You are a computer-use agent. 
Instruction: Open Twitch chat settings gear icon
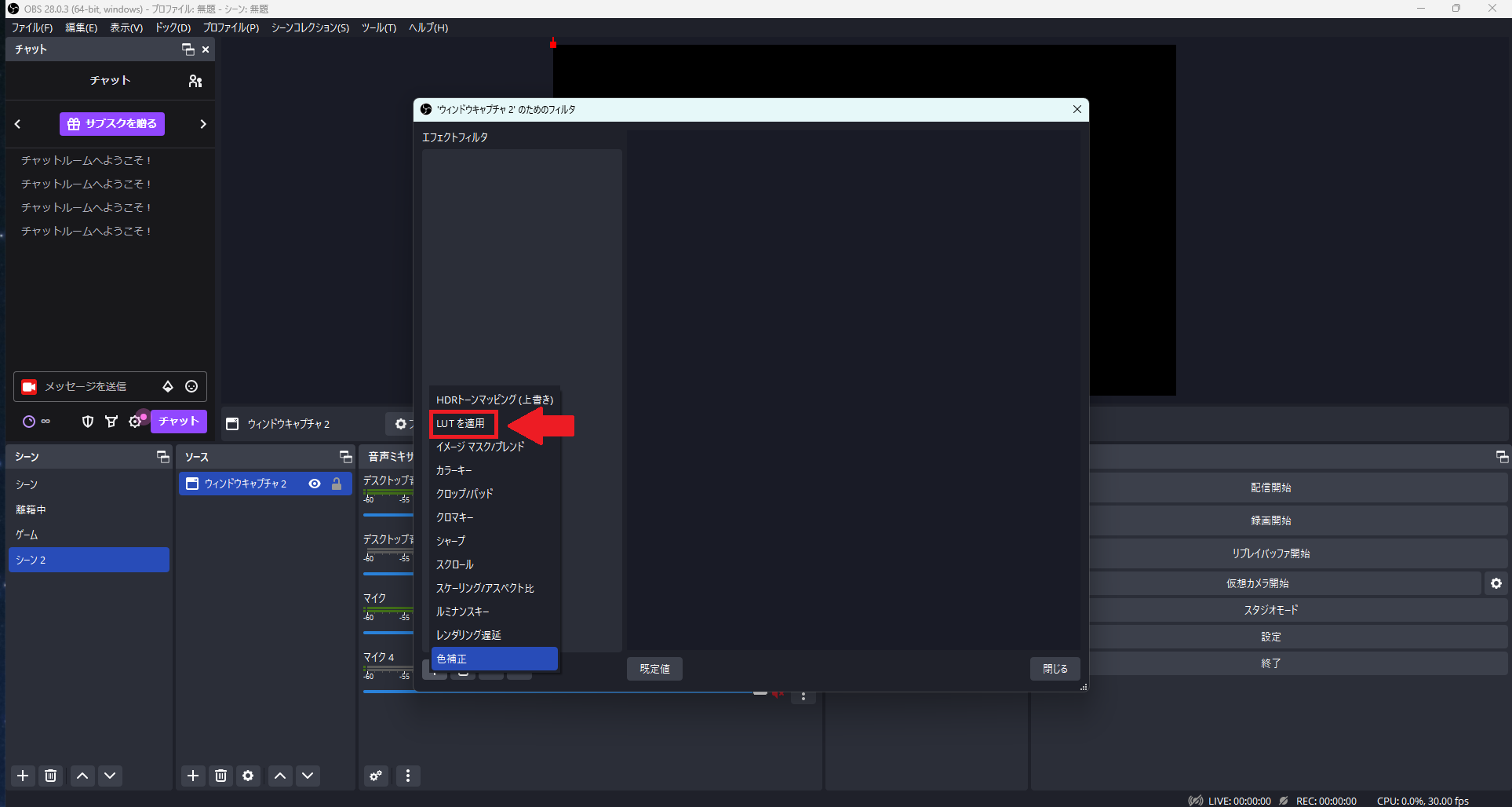point(135,422)
